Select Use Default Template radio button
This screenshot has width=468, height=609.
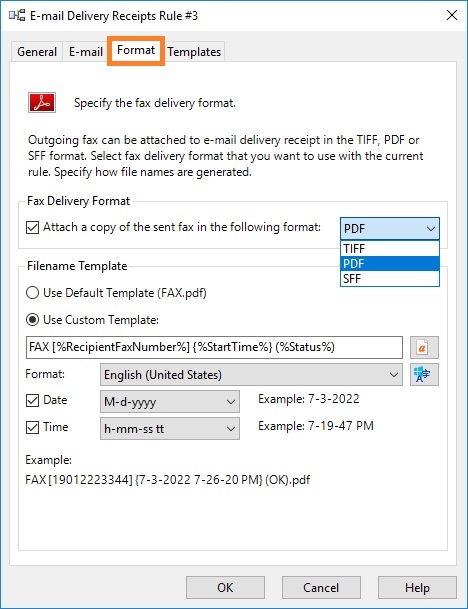[x=32, y=293]
